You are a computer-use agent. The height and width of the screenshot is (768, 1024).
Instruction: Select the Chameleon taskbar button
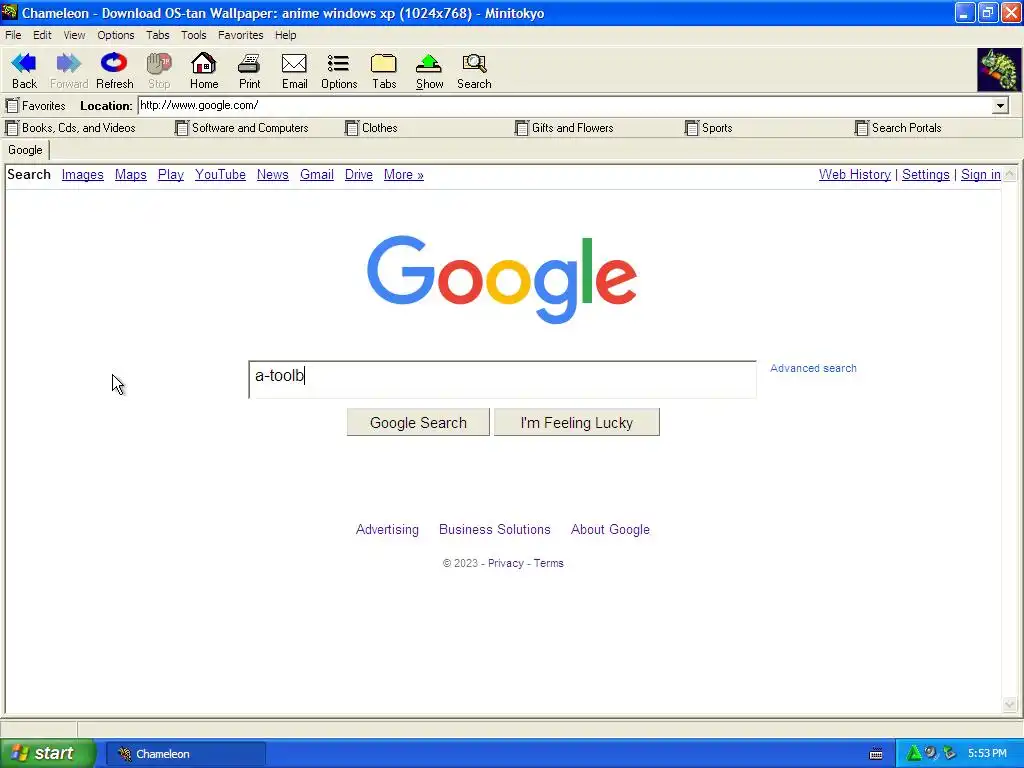tap(185, 754)
